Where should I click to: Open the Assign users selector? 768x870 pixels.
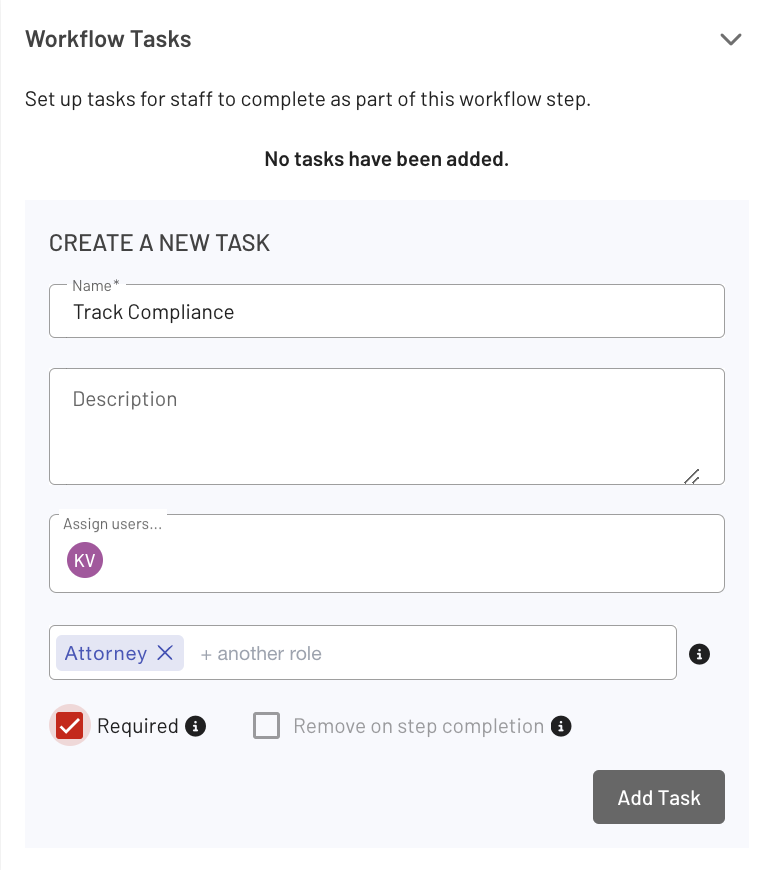tap(387, 553)
